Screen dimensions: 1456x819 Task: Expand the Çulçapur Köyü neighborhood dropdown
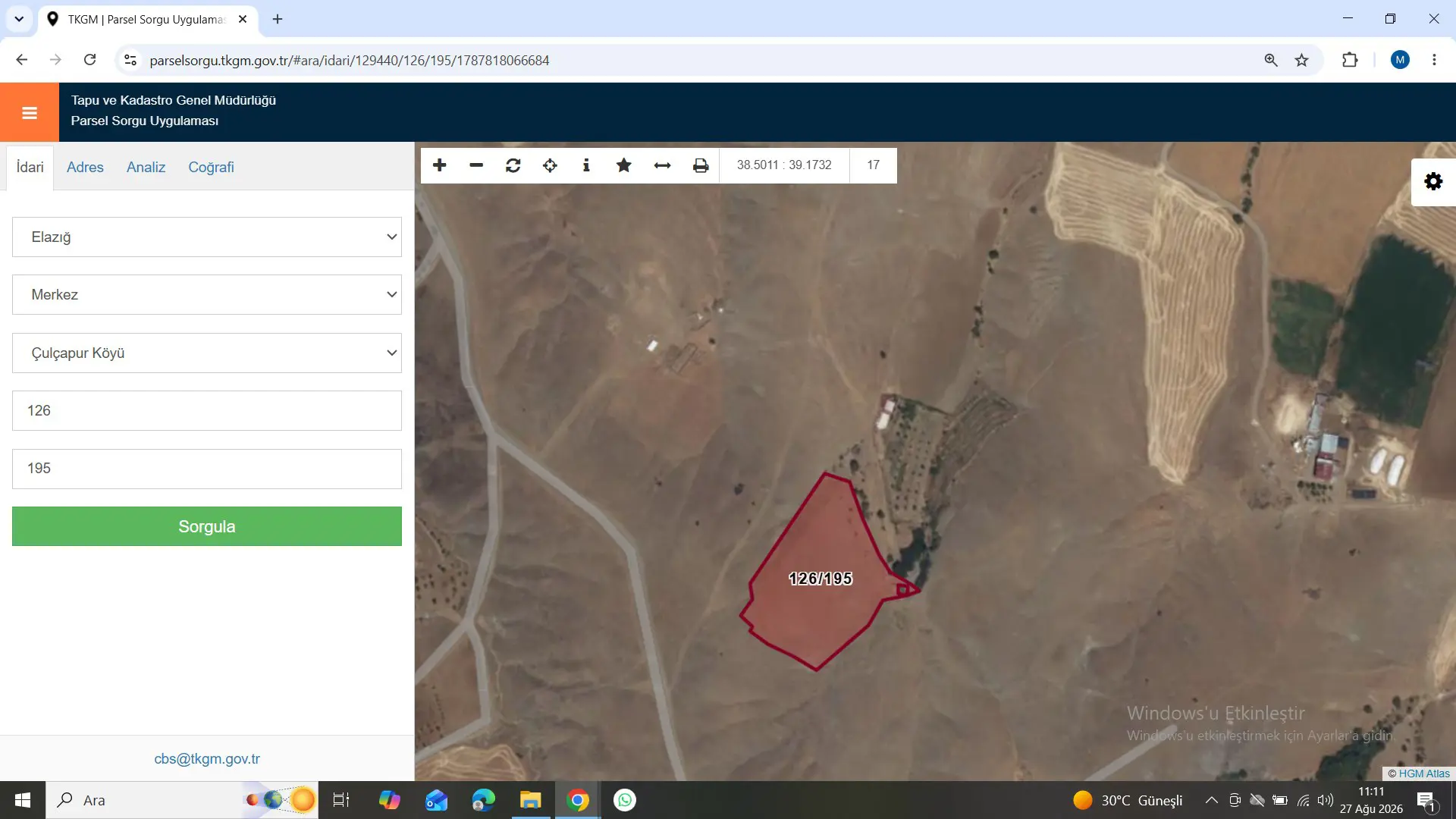click(207, 353)
